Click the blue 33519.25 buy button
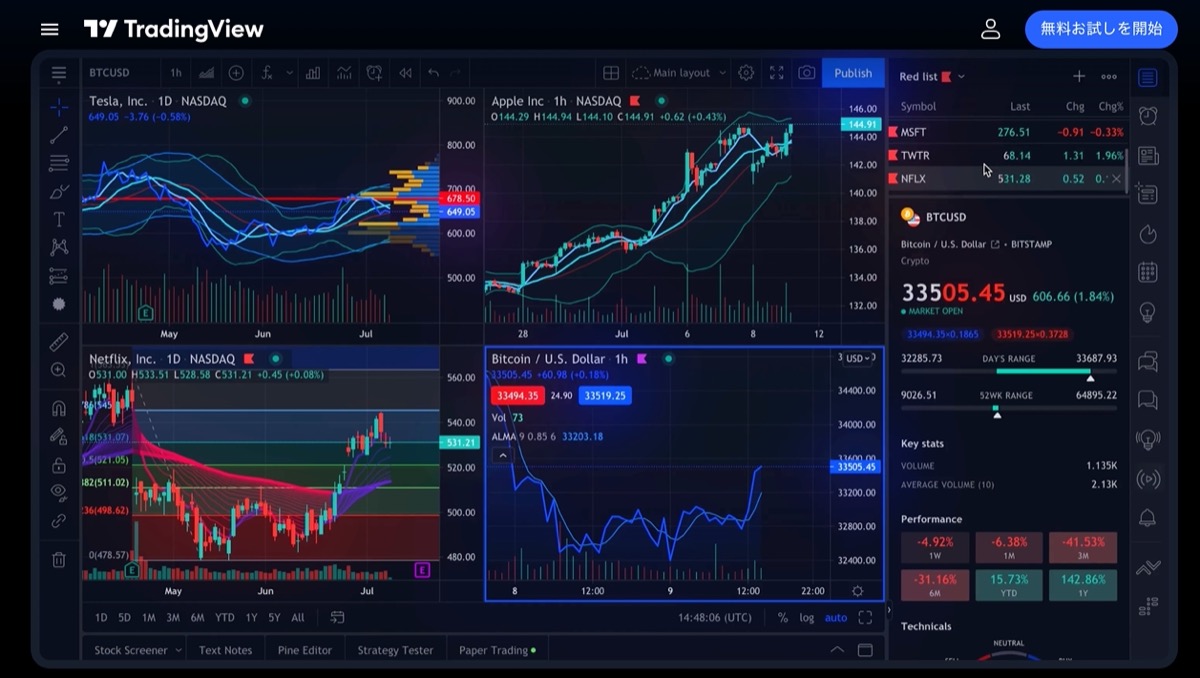 [x=605, y=395]
